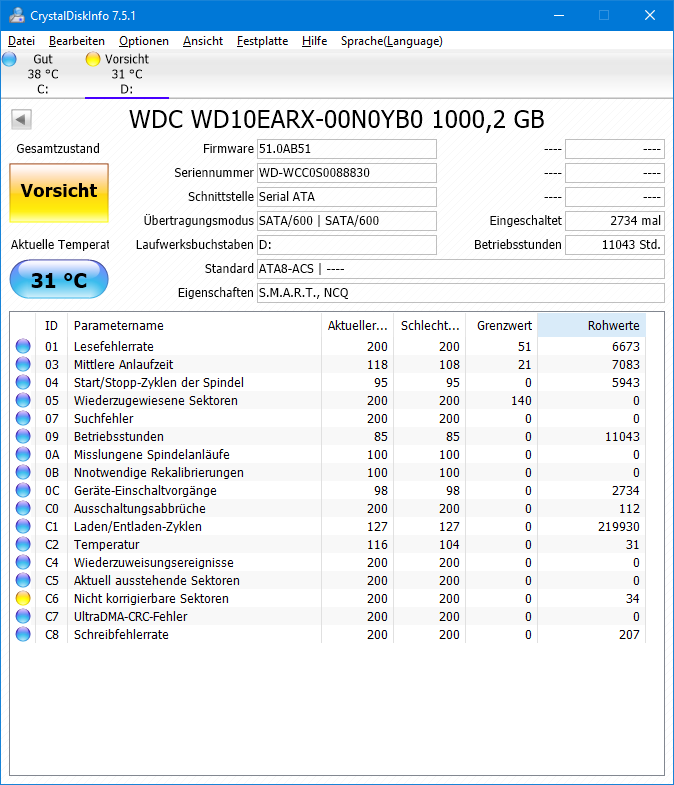This screenshot has width=674, height=785.
Task: Click the raw value 6673
Action: [x=625, y=347]
